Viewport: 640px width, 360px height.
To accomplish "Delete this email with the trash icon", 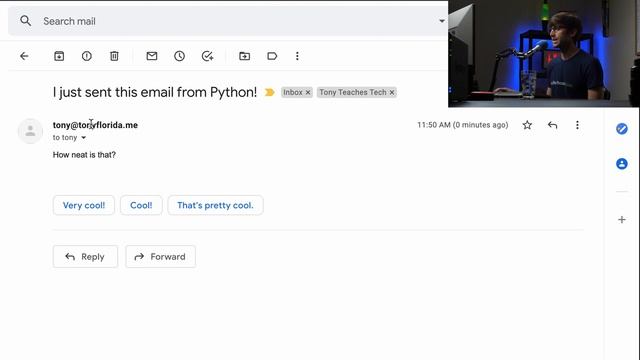I will pyautogui.click(x=114, y=56).
